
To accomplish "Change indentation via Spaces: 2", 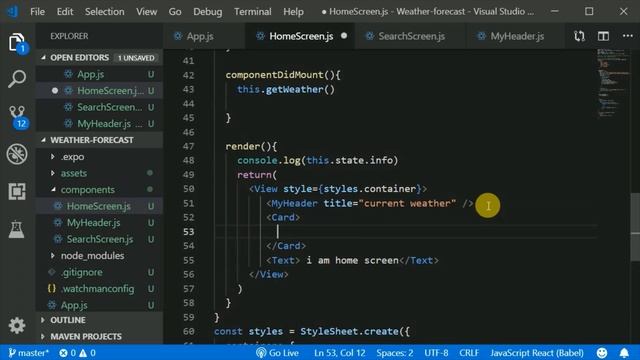I will (x=395, y=353).
